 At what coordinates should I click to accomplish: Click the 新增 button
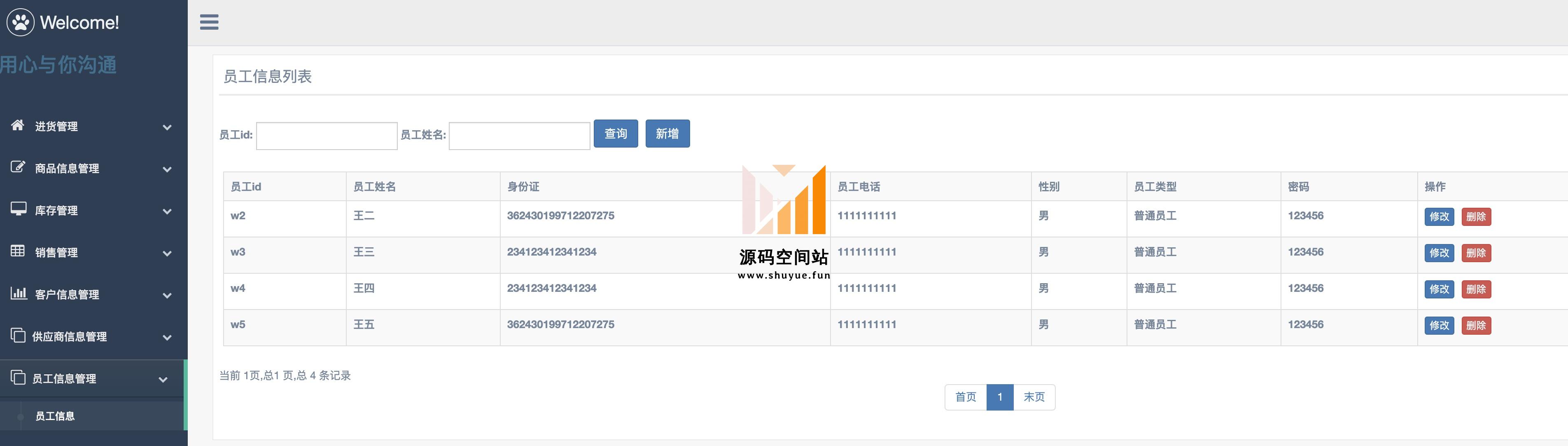tap(668, 134)
